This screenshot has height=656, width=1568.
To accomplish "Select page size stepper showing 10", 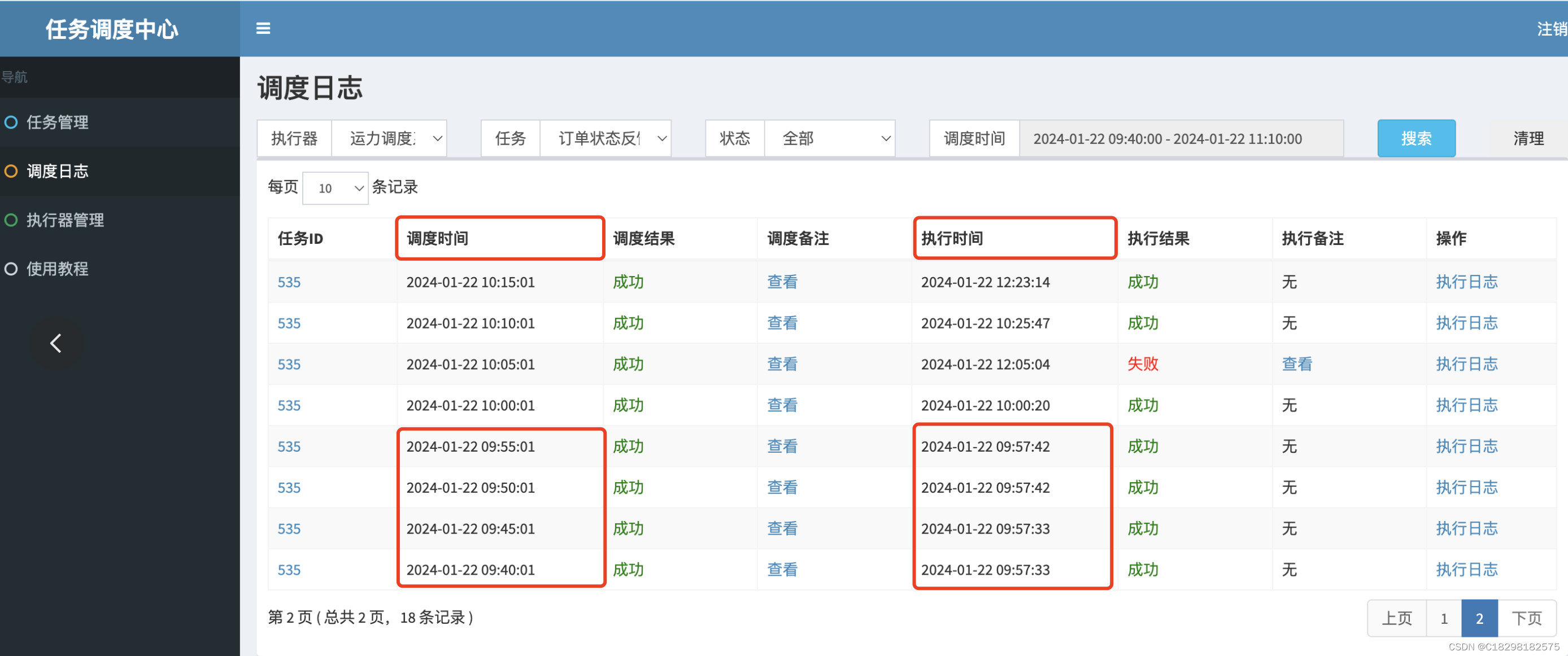I will click(336, 188).
